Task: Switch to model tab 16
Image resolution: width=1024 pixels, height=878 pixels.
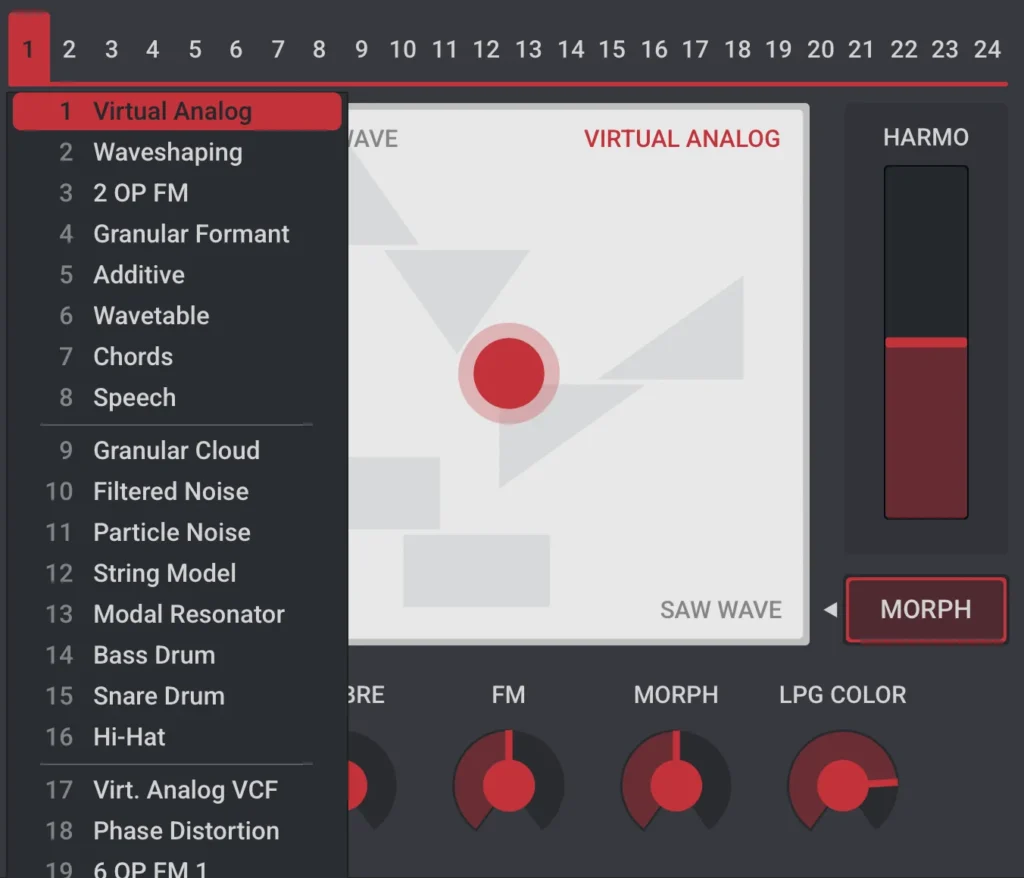Action: coord(654,49)
